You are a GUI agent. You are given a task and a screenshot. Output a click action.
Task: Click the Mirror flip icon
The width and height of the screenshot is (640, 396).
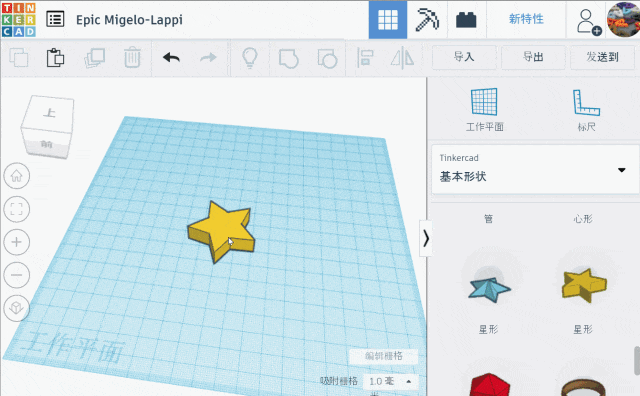[x=402, y=58]
